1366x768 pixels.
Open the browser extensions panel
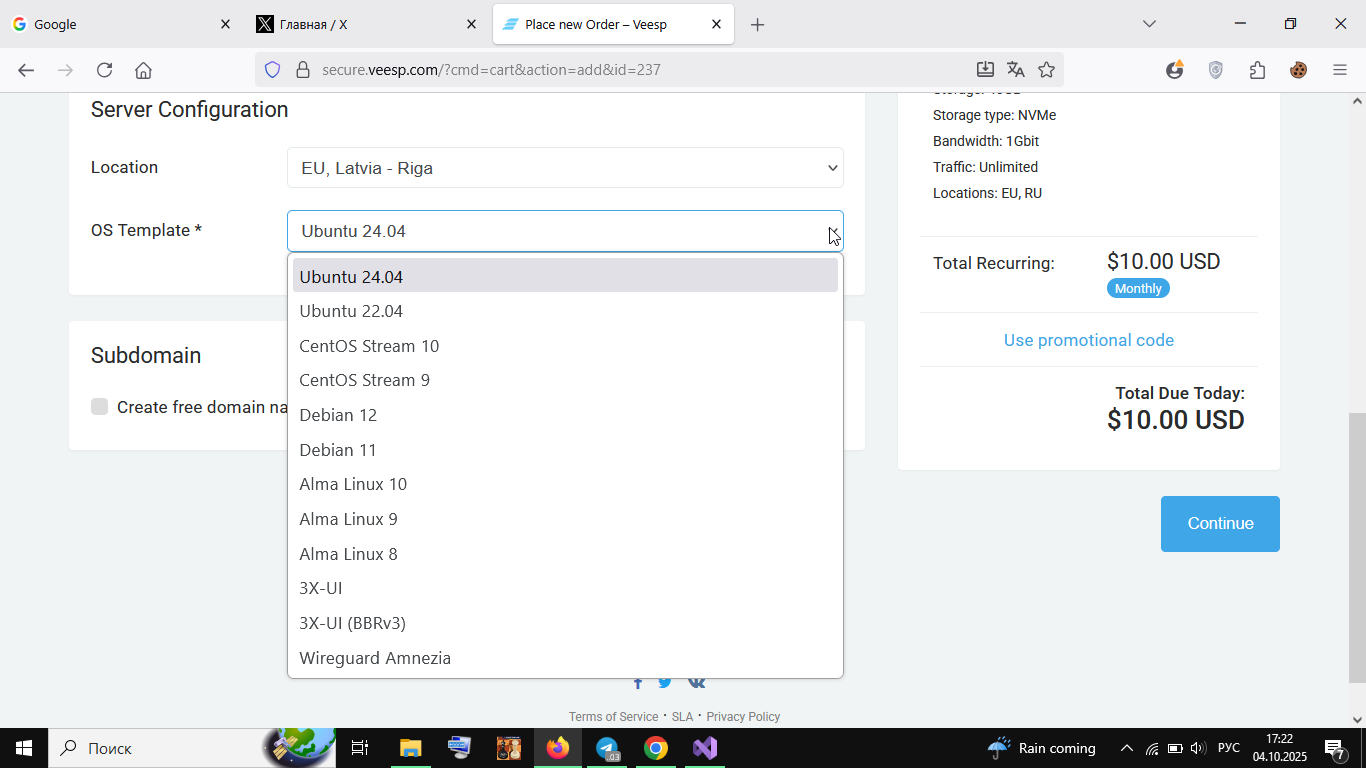1257,70
